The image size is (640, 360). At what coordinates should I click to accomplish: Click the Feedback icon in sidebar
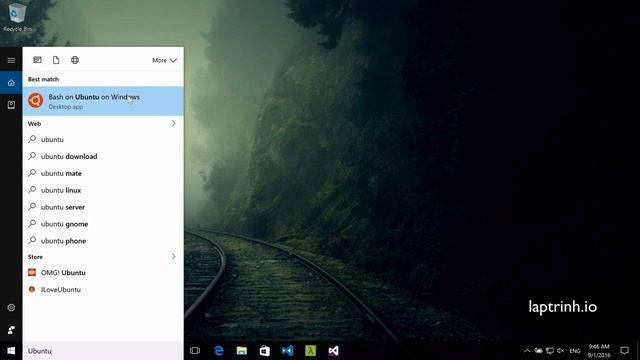[11, 329]
